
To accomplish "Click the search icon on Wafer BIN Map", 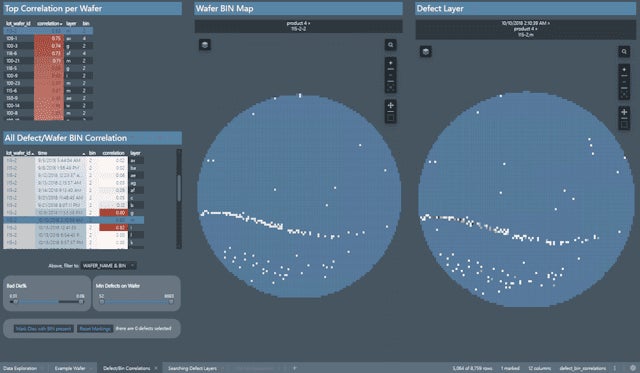I will click(x=391, y=45).
